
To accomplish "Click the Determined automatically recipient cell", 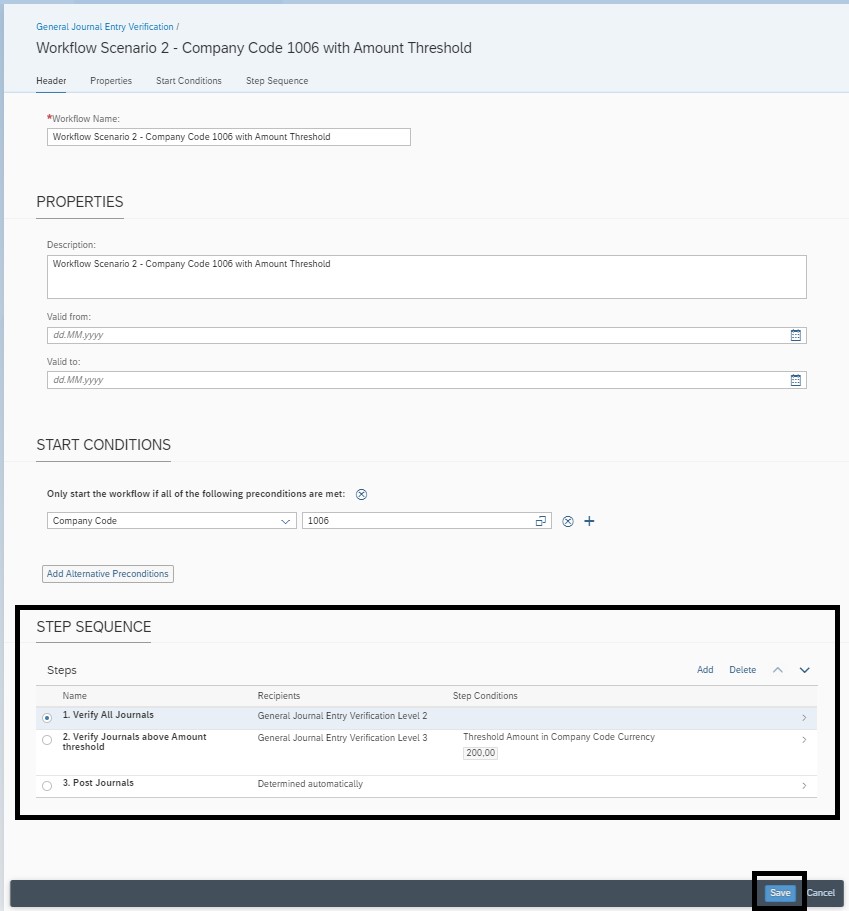I will tap(310, 784).
